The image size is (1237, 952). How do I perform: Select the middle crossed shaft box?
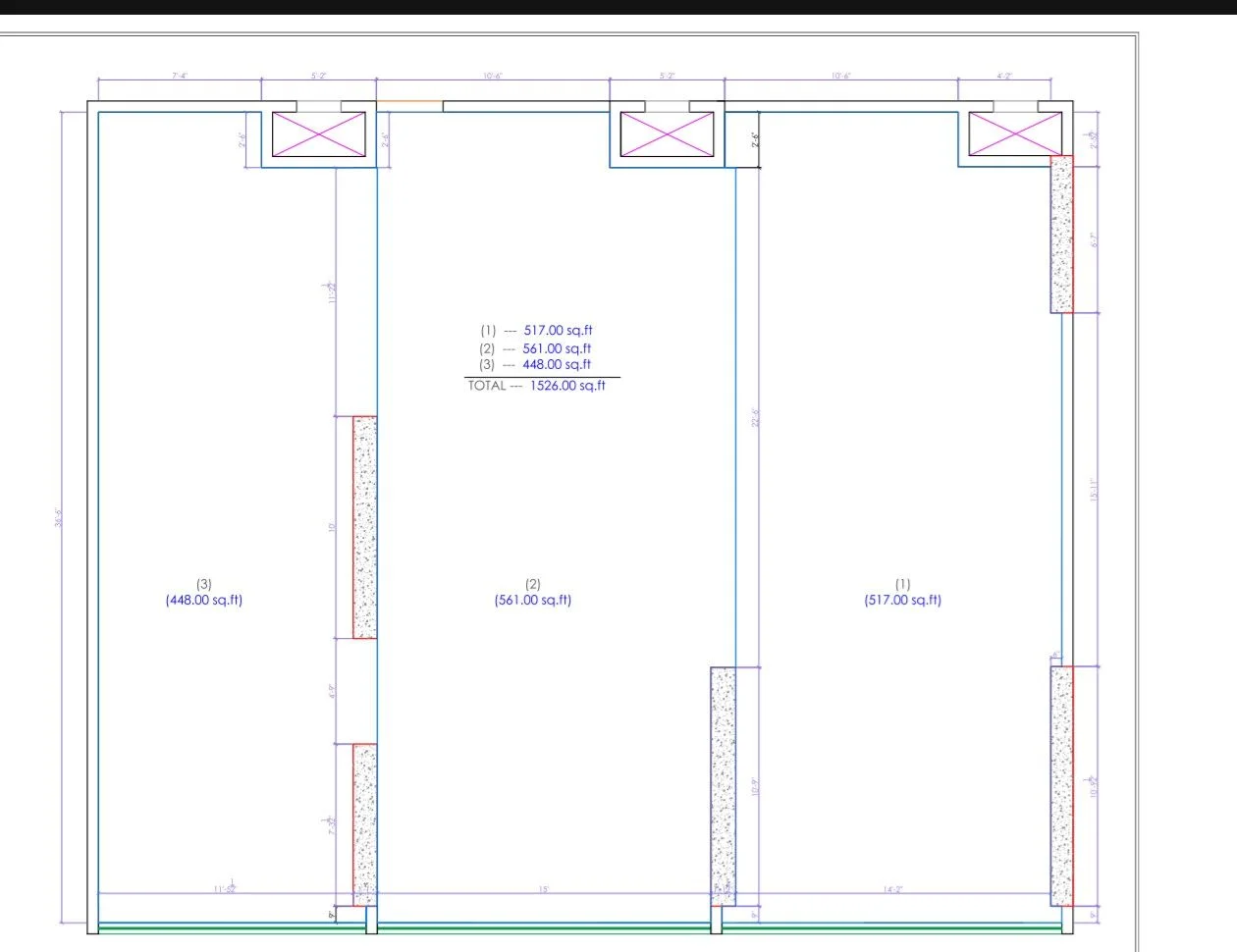[667, 134]
